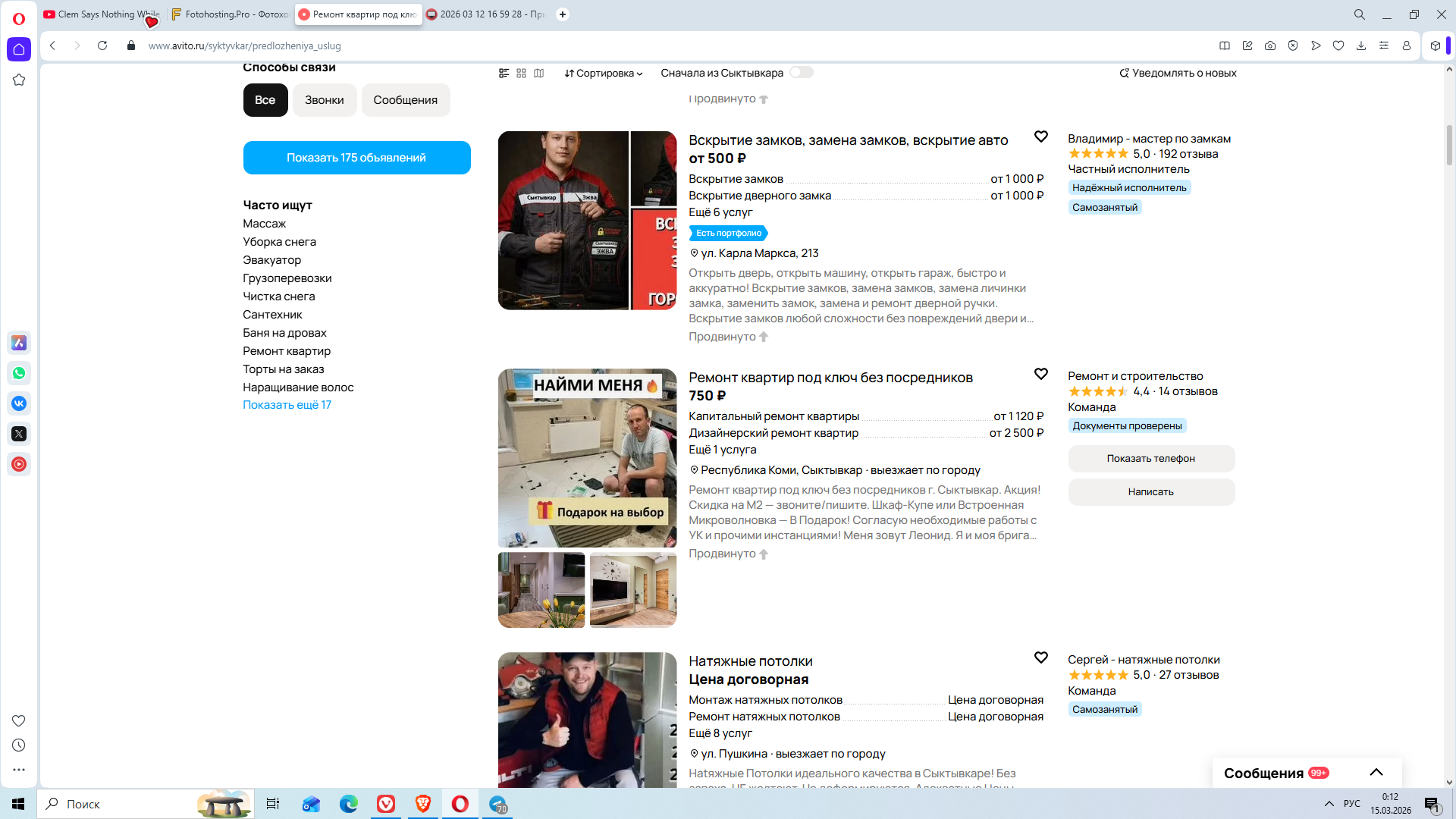Viewport: 1456px width, 819px height.
Task: Open VK messenger sidebar icon
Action: point(19,403)
